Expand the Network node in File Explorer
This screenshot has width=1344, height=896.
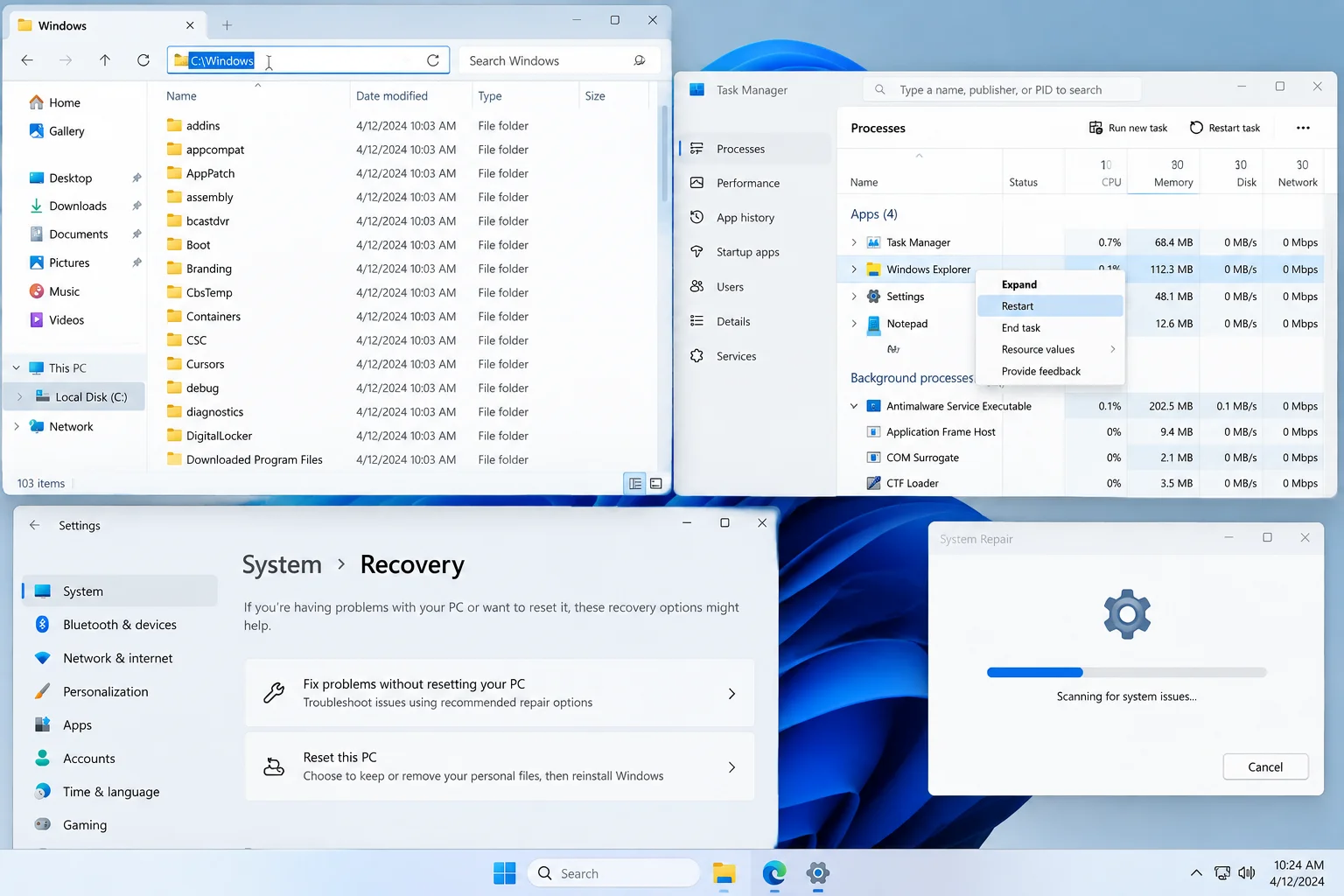click(16, 426)
